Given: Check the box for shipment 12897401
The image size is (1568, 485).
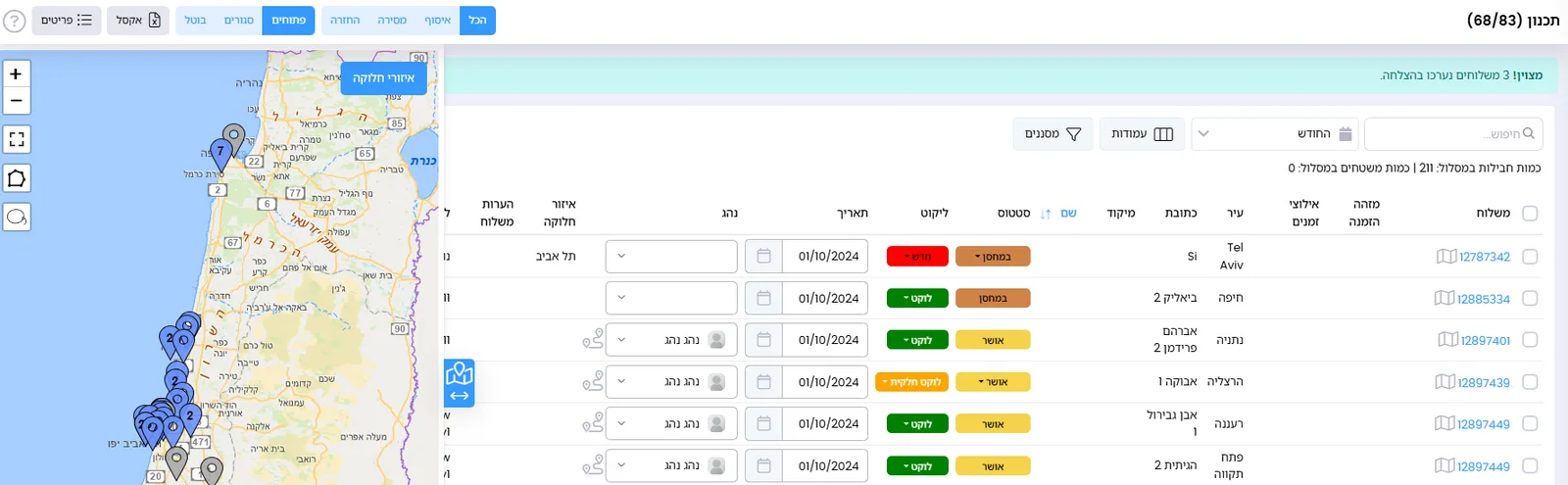Looking at the screenshot, I should tap(1531, 340).
